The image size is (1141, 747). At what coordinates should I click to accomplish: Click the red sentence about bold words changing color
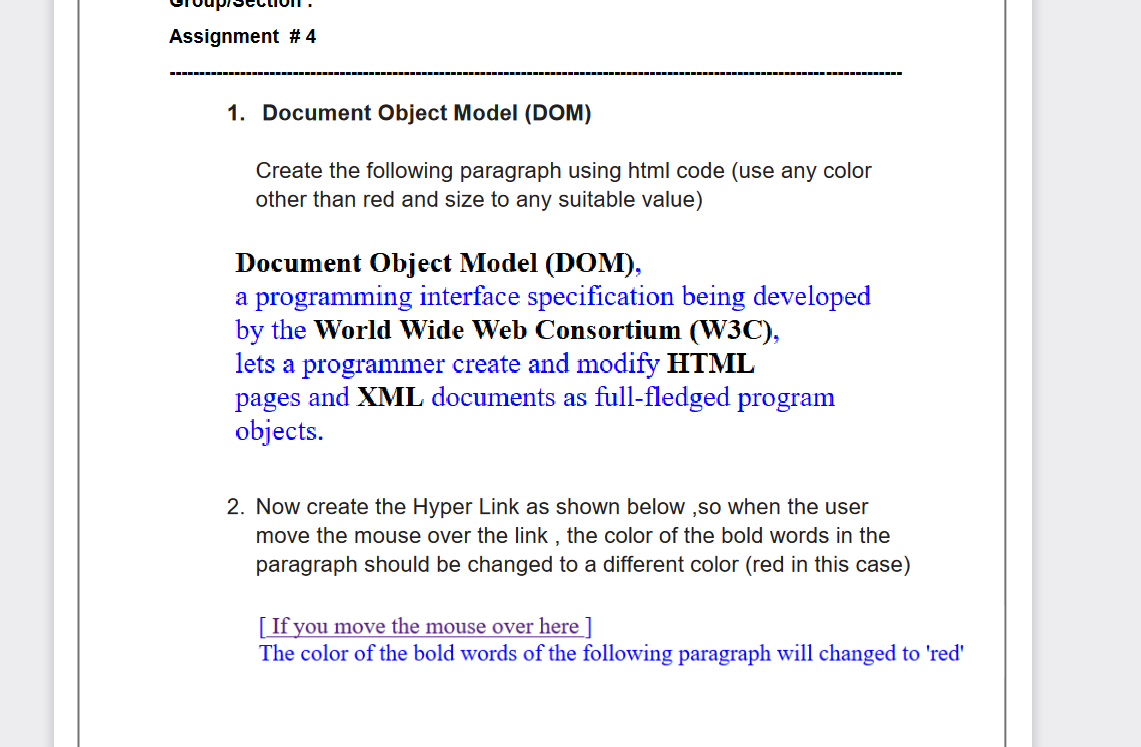tap(610, 653)
